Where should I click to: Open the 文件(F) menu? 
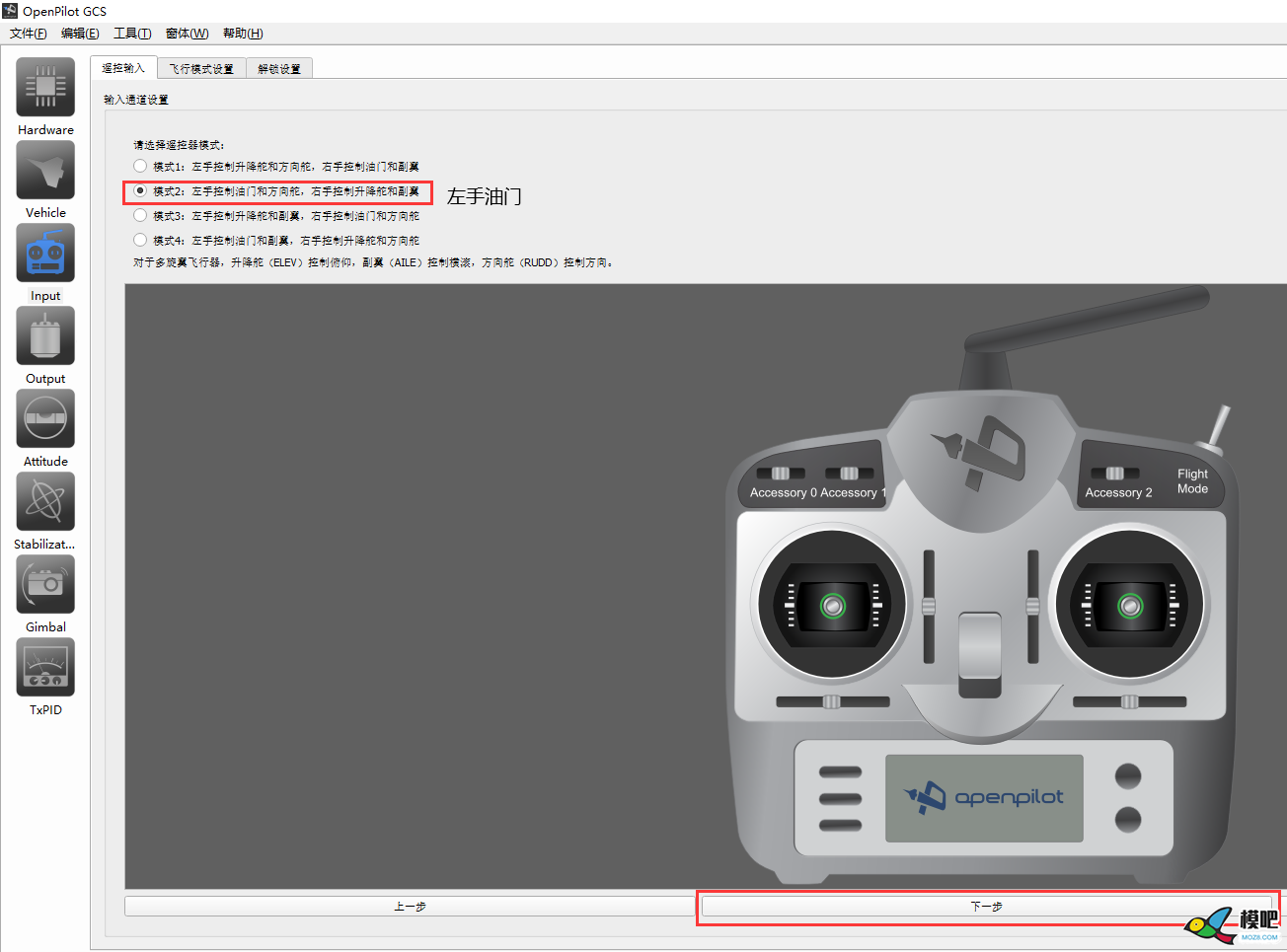[29, 34]
